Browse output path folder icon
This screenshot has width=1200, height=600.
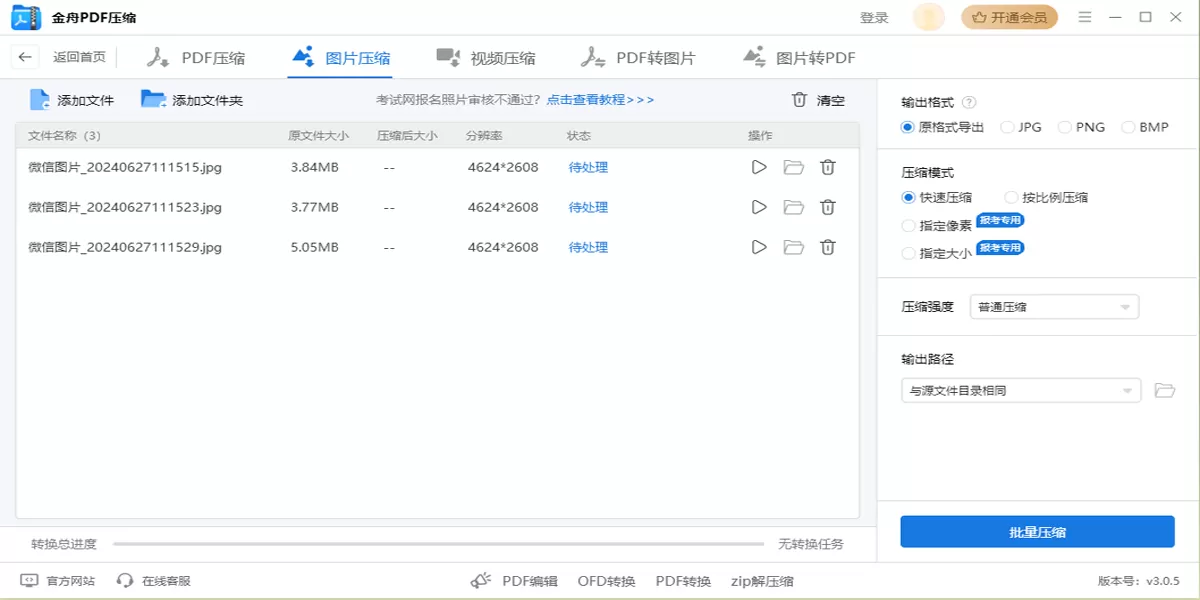pos(1164,390)
